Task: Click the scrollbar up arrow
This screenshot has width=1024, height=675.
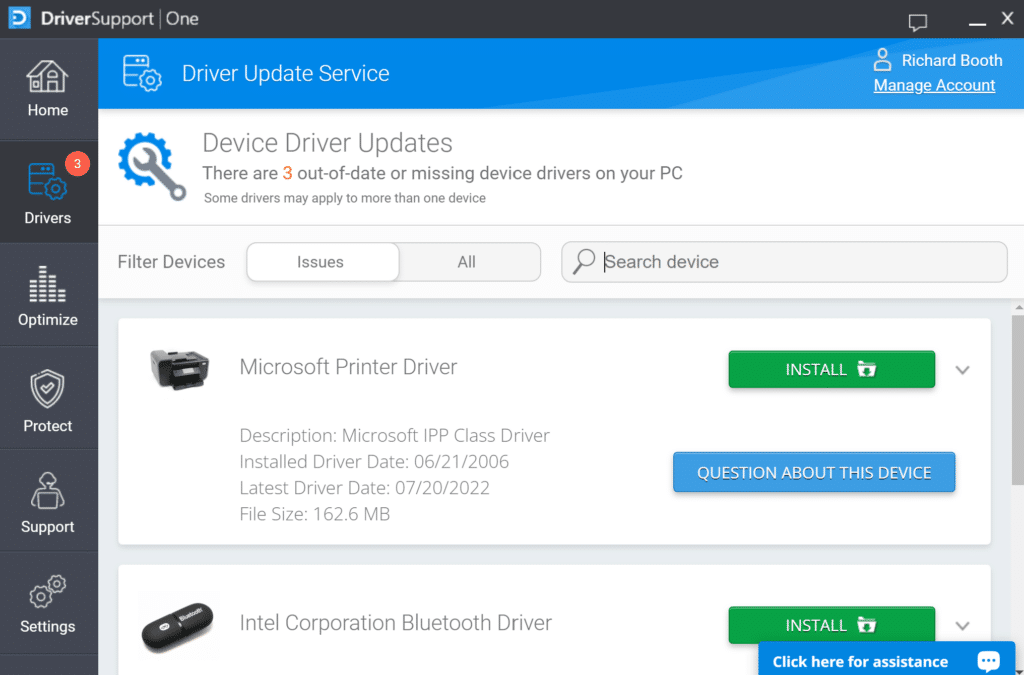Action: [x=1018, y=307]
